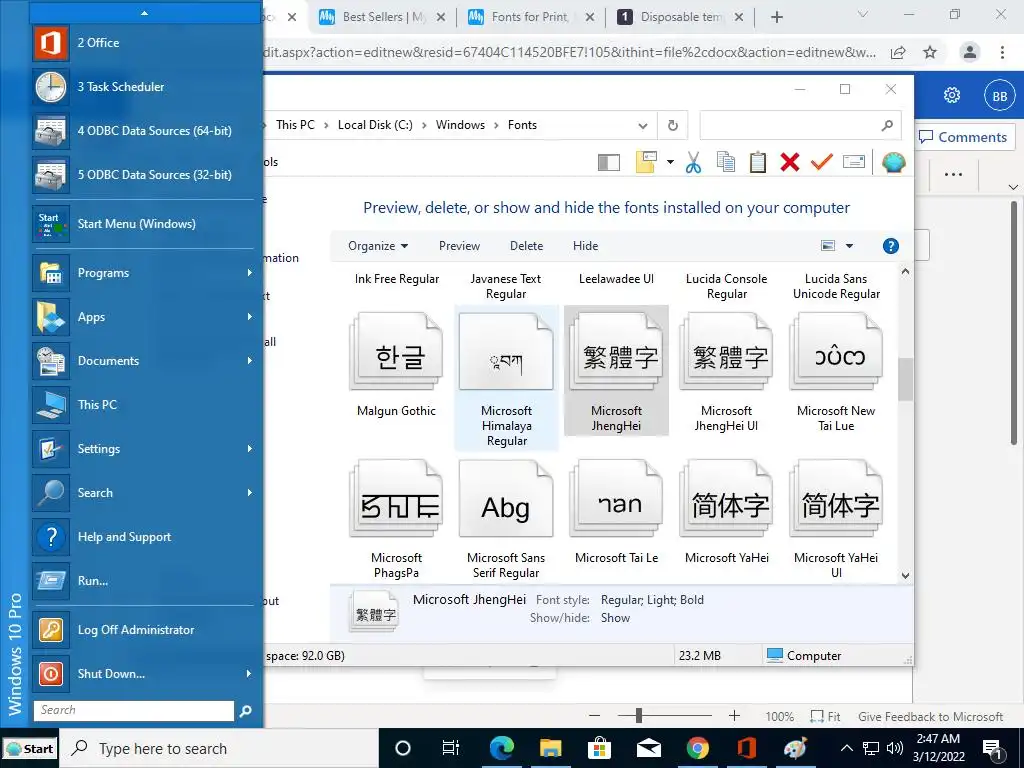Click the Paste clipboard toolbar icon
The width and height of the screenshot is (1024, 768).
(x=758, y=162)
